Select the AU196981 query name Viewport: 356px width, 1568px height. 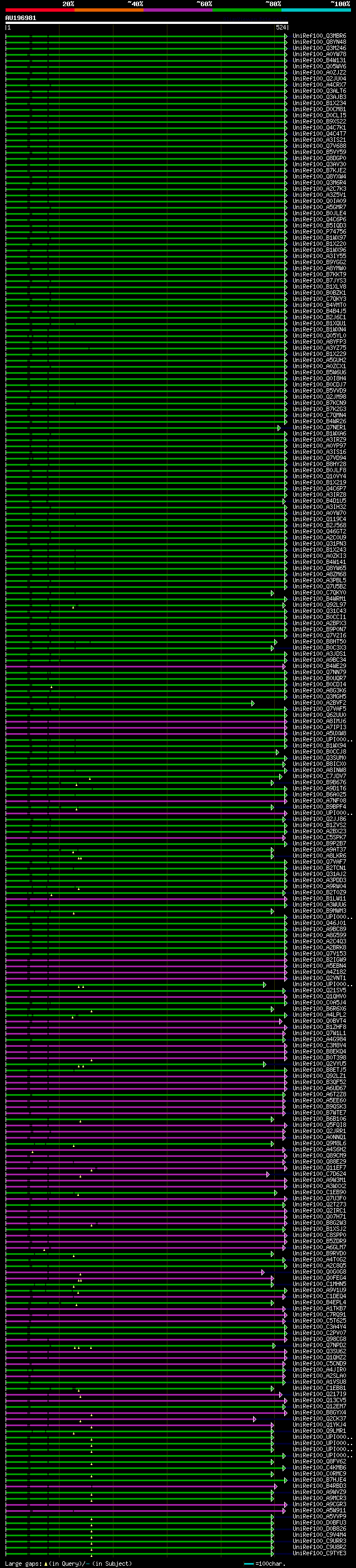tap(21, 18)
